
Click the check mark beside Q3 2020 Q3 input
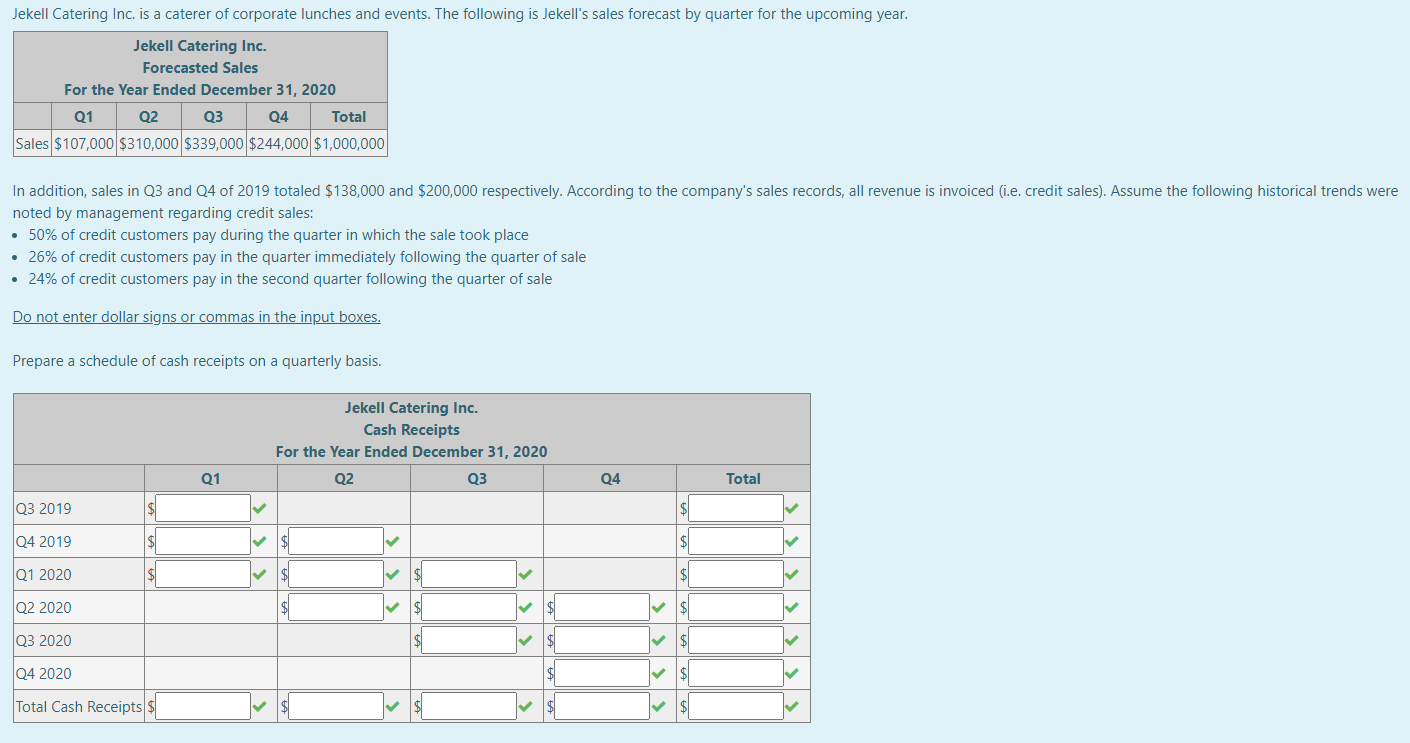pyautogui.click(x=525, y=641)
